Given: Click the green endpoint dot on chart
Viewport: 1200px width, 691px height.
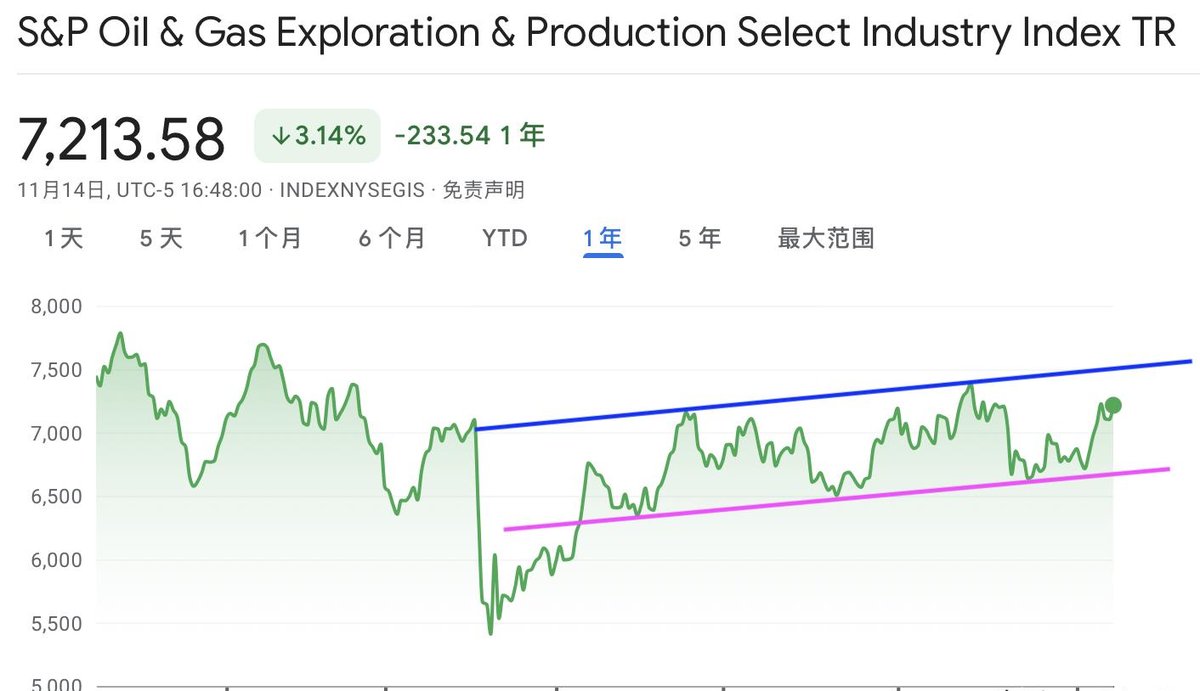Looking at the screenshot, I should (x=1112, y=406).
